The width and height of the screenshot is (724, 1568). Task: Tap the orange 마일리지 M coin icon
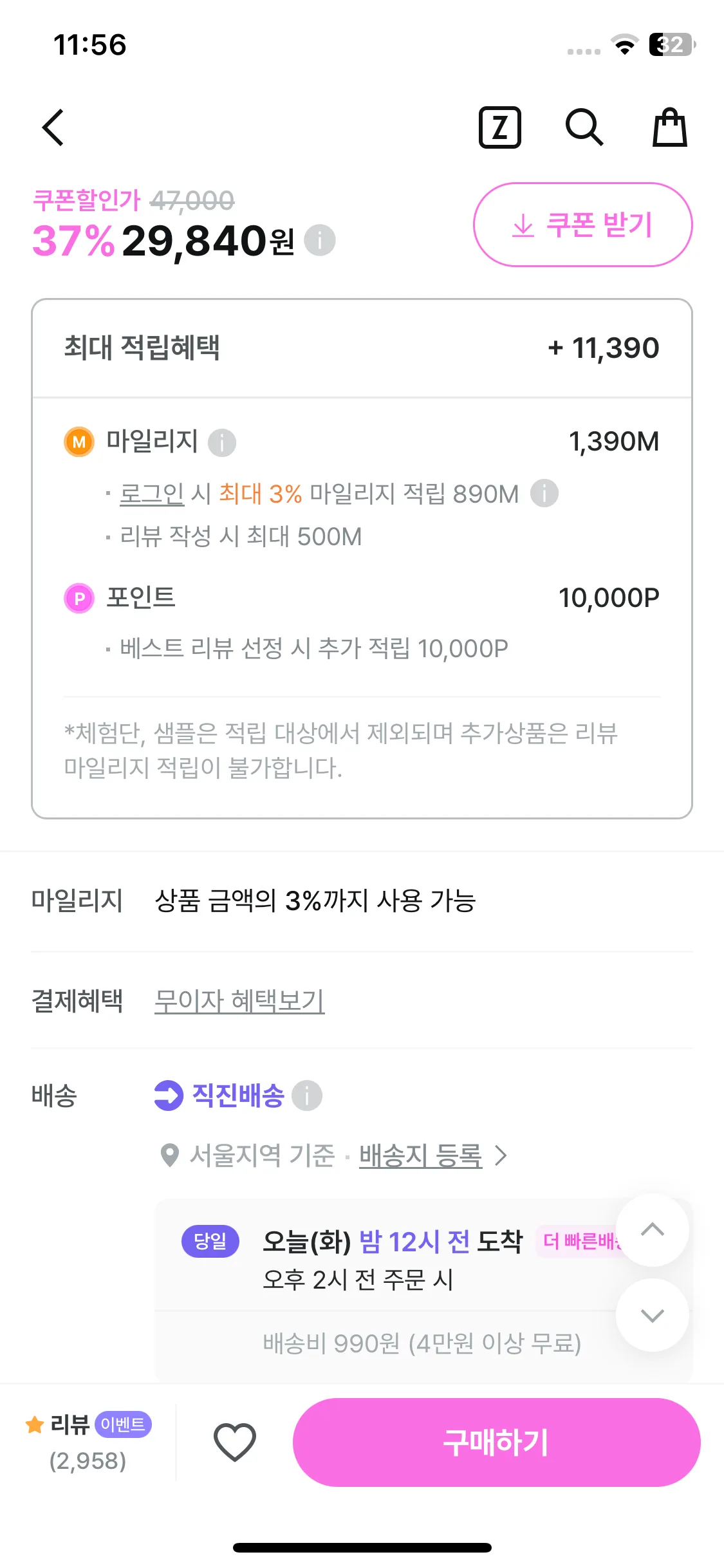79,442
